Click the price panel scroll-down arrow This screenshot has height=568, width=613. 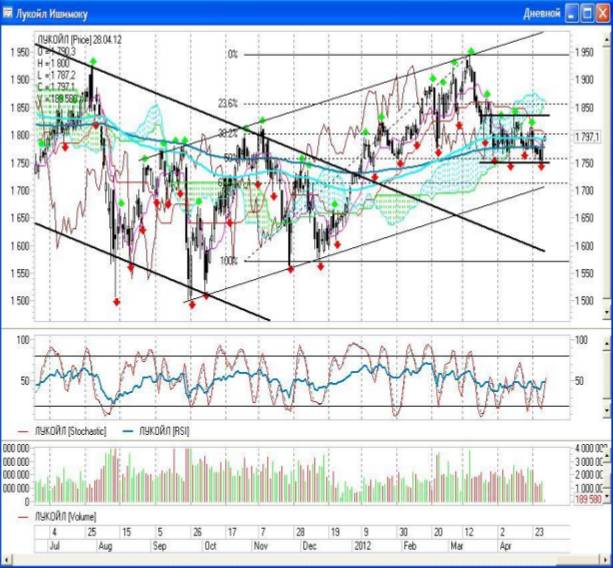point(607,312)
